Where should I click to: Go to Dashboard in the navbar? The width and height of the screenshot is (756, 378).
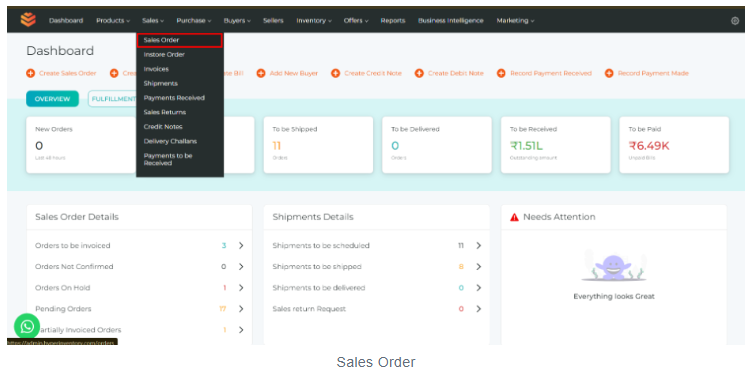point(66,21)
